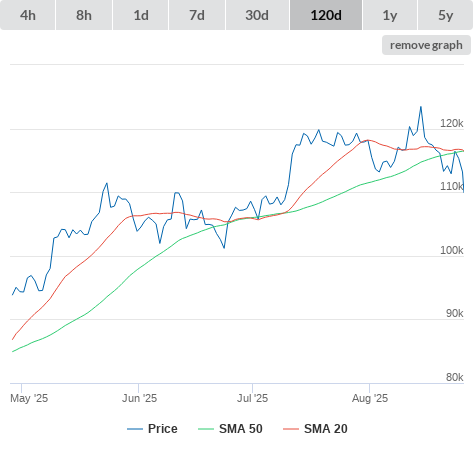Click the green SMA 50 line swatch
474x455 pixels.
[206, 429]
